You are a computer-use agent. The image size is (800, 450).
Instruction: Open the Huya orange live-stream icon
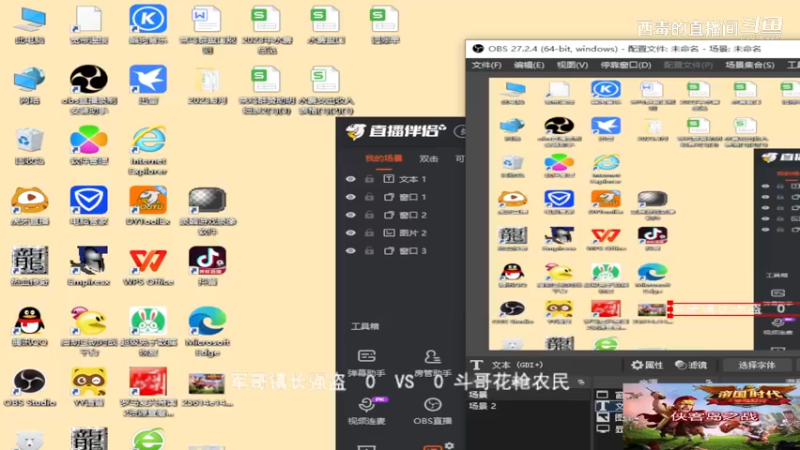(30, 205)
